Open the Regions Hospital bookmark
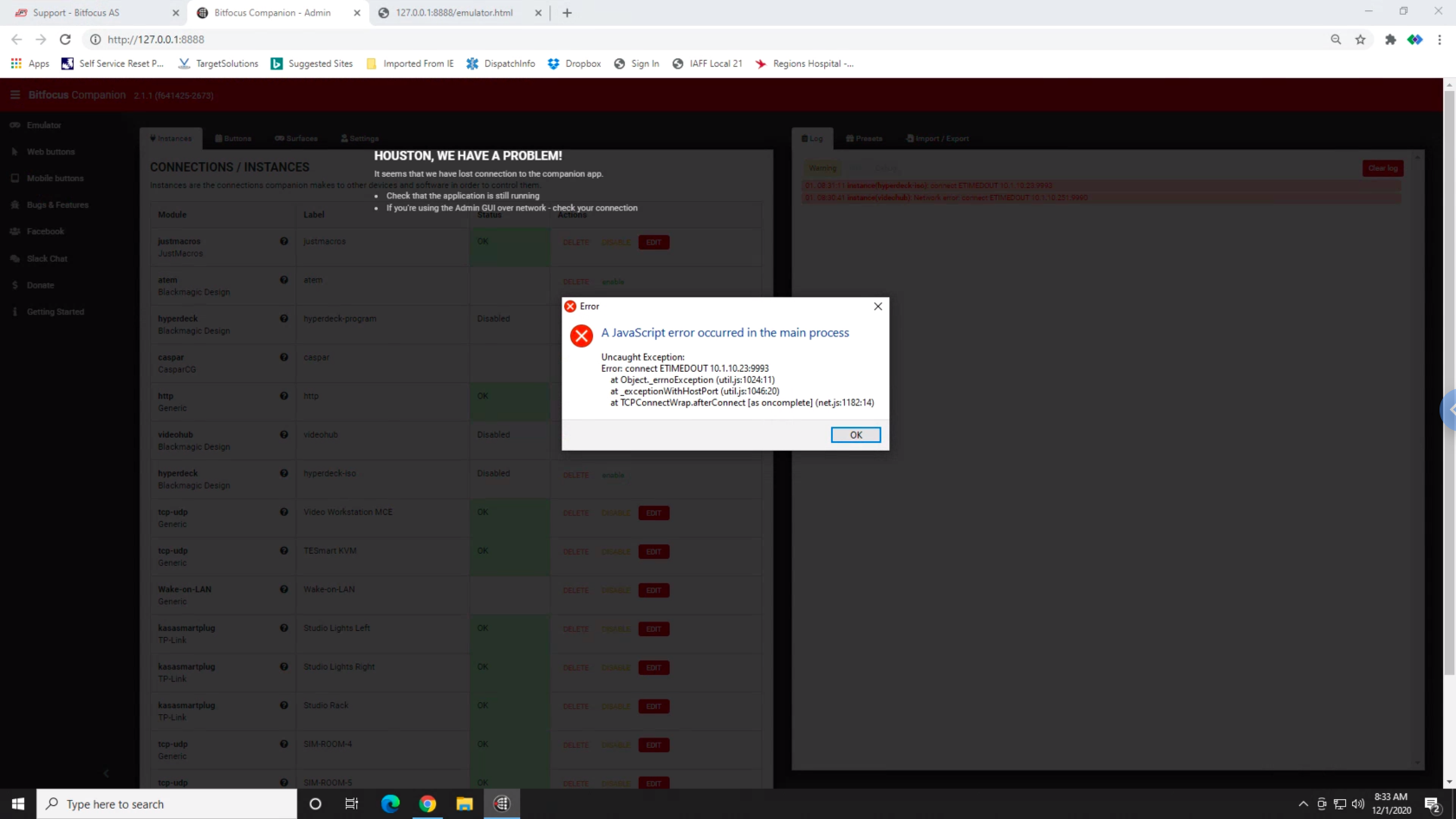Screen dimensions: 1456x819 coord(804,63)
